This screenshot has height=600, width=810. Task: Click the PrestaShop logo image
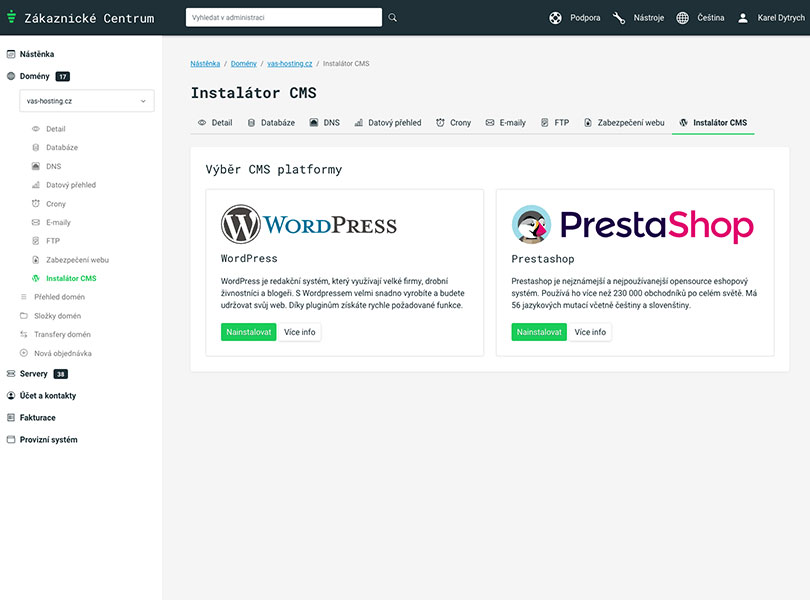pos(632,225)
